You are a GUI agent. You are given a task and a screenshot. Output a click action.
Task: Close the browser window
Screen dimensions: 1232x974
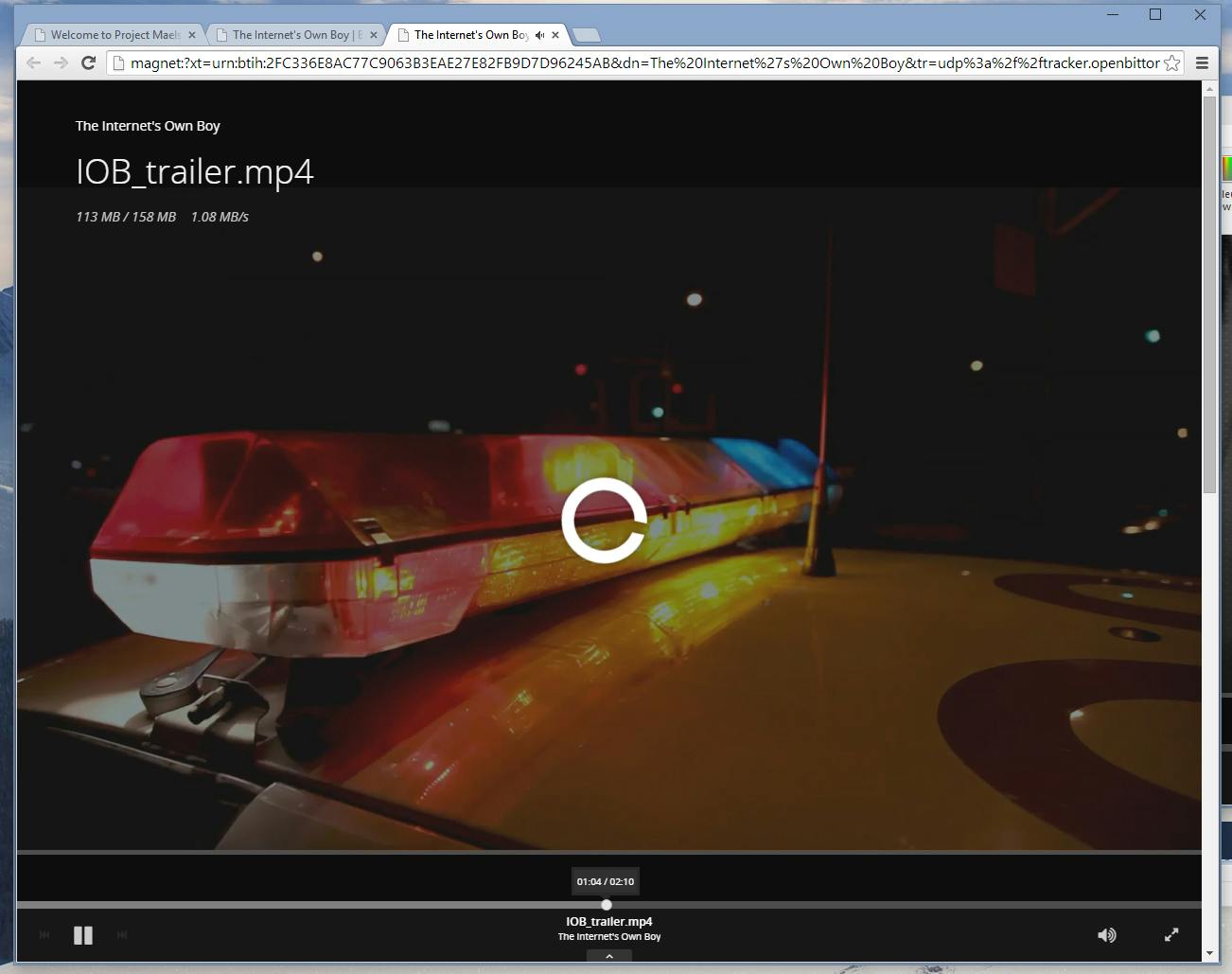[x=1200, y=14]
